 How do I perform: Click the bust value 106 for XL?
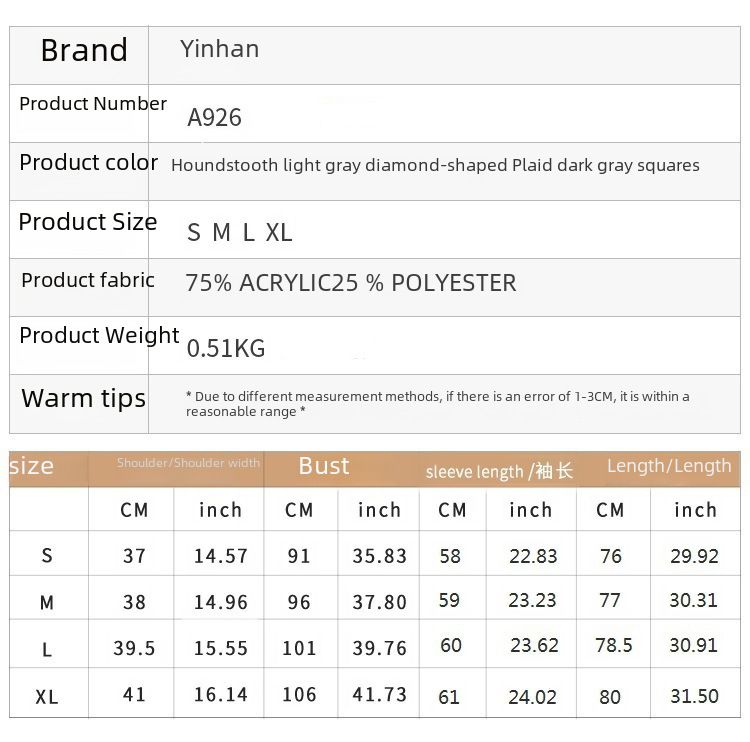pos(299,695)
